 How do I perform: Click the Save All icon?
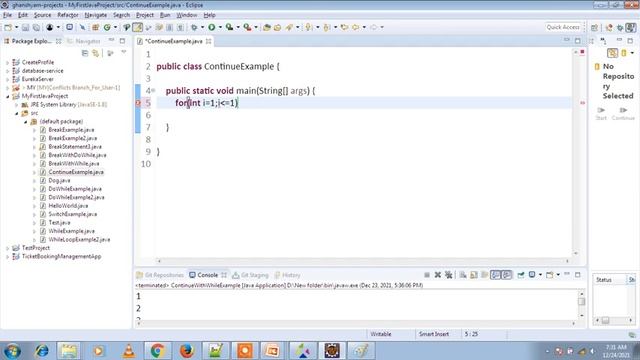(x=36, y=27)
